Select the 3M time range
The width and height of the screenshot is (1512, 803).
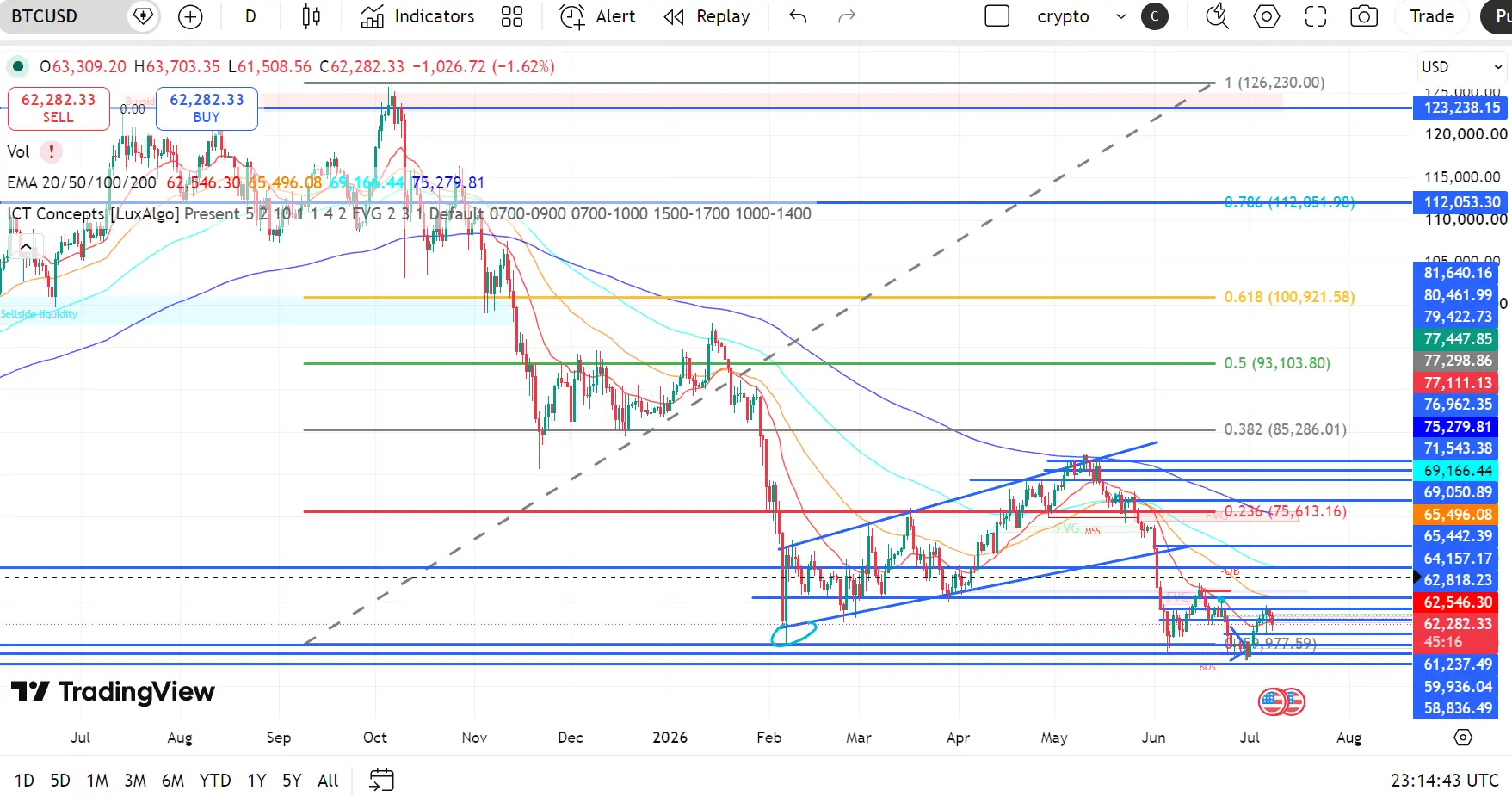point(135,781)
